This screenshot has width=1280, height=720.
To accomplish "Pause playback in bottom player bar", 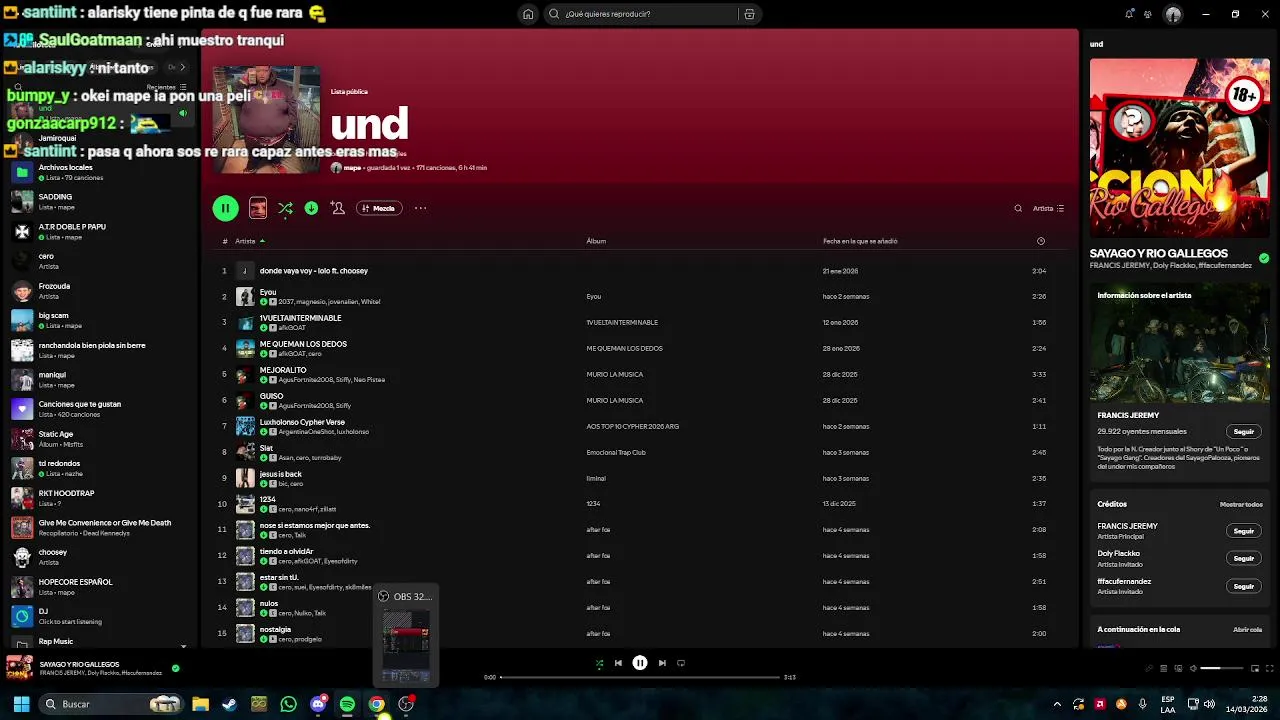I will click(x=640, y=663).
